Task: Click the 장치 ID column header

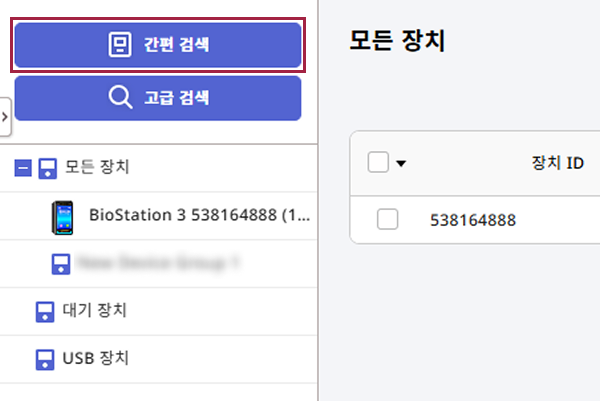Action: coord(557,163)
